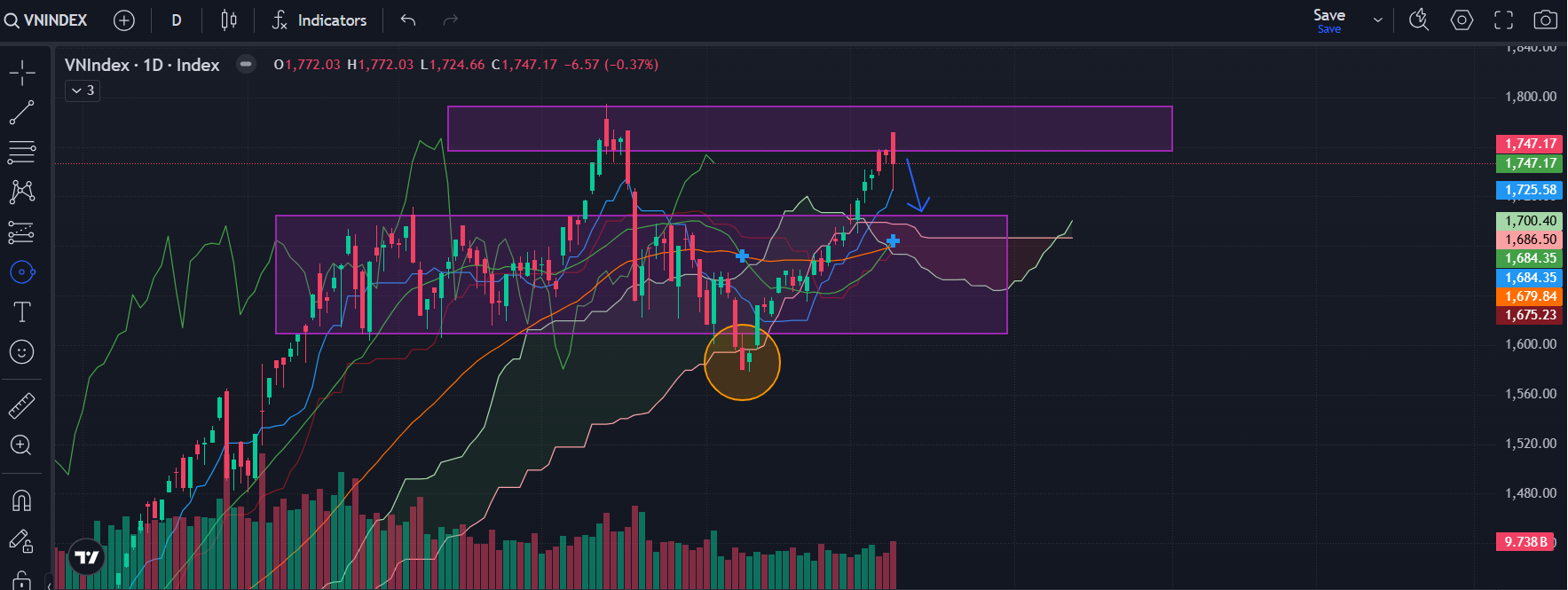Click the market status indicator next to title
Image resolution: width=1568 pixels, height=590 pixels.
click(x=246, y=64)
